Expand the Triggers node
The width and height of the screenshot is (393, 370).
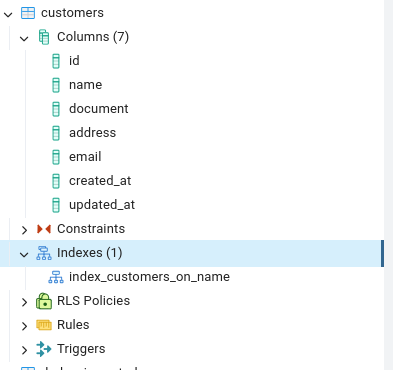coord(24,350)
